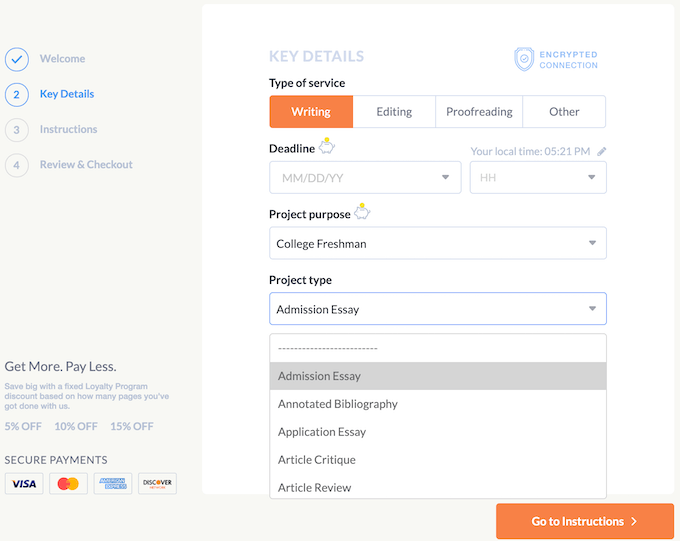This screenshot has height=541, width=680.
Task: Click the Encrypted Connection shield icon
Action: click(x=524, y=59)
